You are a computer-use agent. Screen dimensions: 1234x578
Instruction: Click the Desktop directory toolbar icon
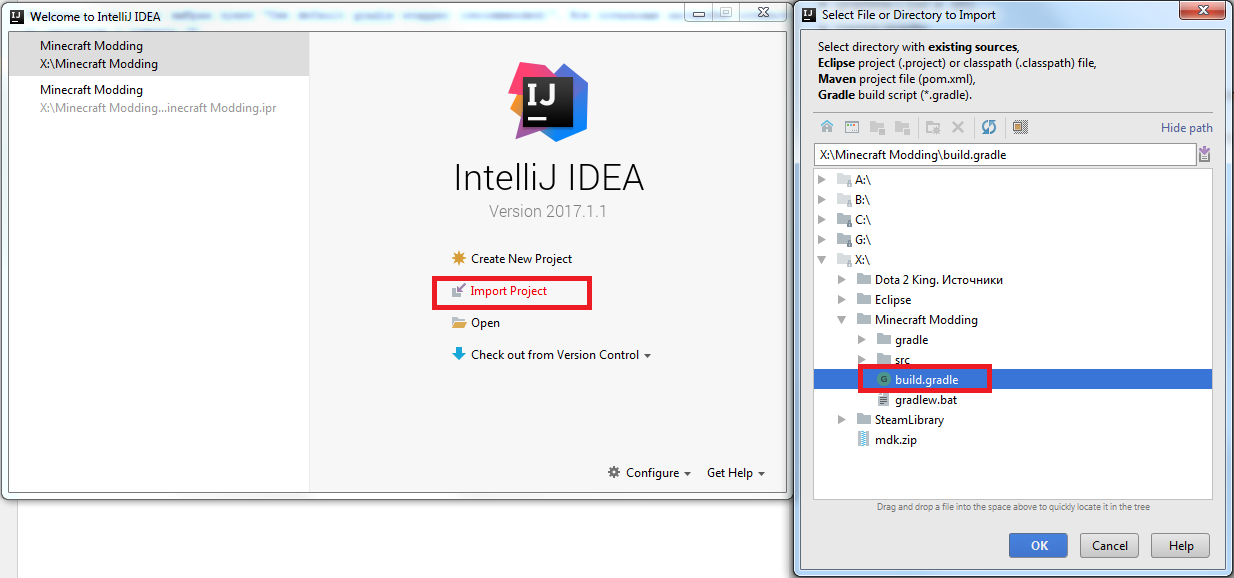(852, 127)
